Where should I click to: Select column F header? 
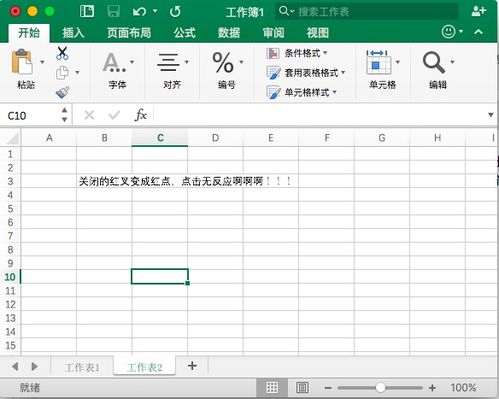click(x=327, y=138)
